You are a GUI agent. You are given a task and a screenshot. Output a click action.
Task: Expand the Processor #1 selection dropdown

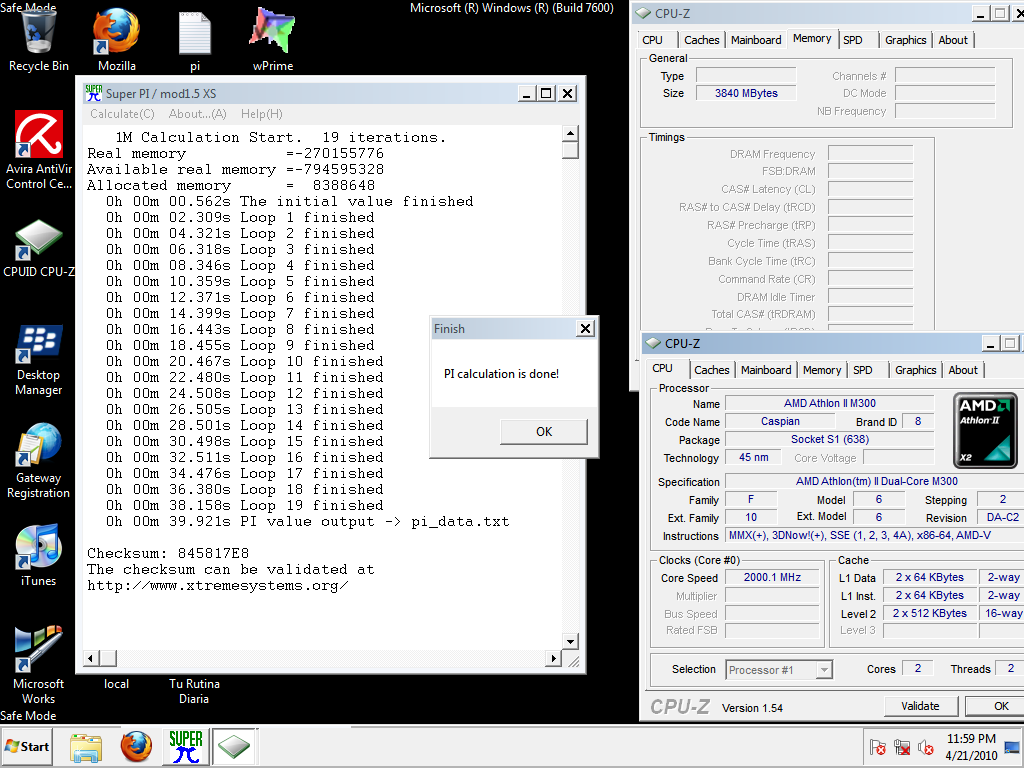coord(824,669)
